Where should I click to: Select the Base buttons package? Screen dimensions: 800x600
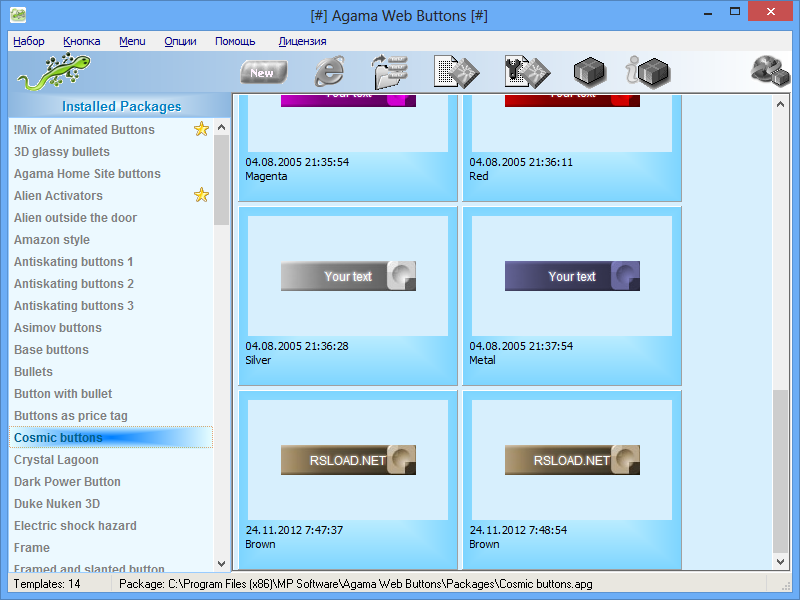[x=51, y=349]
